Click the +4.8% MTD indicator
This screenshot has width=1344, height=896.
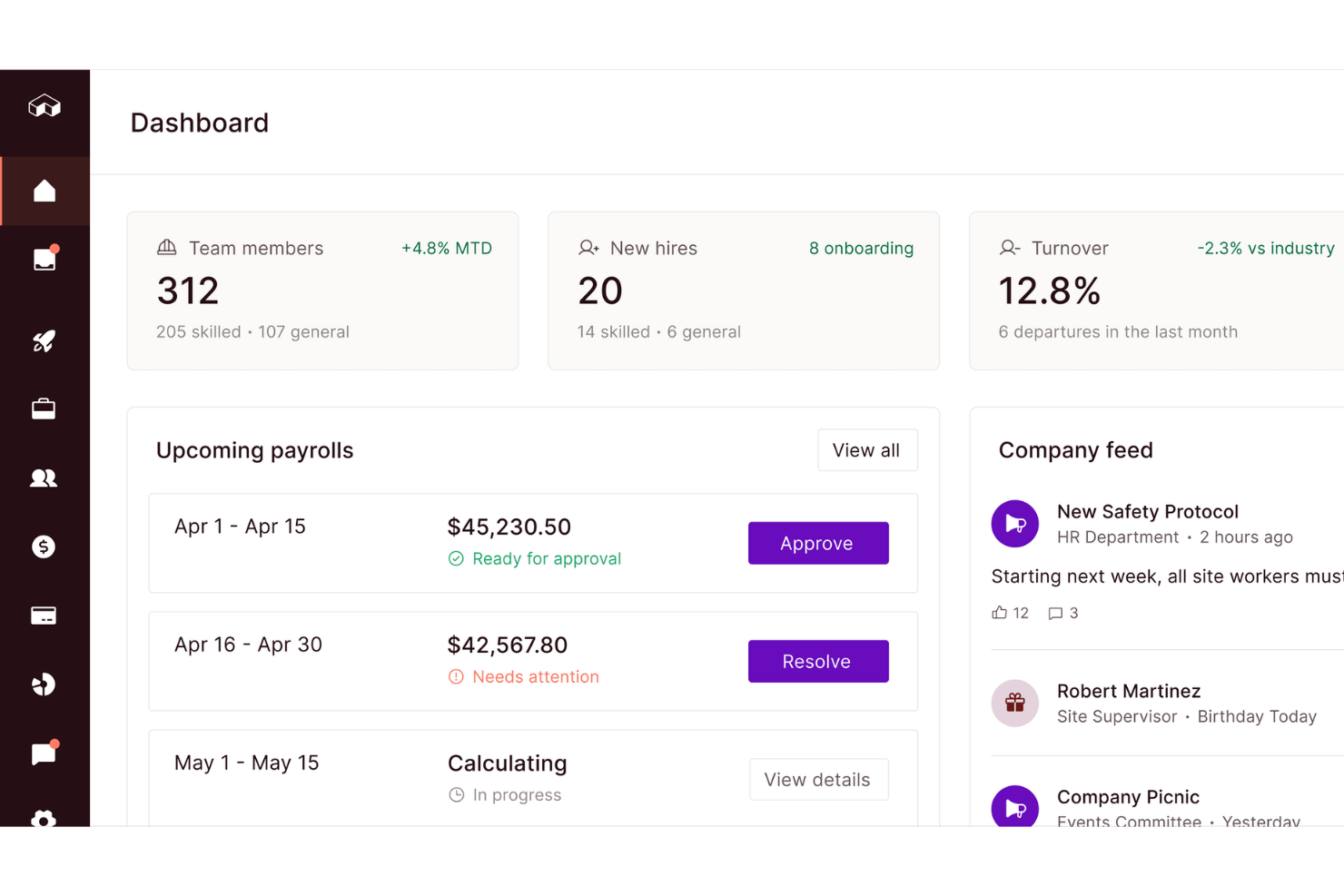[447, 249]
